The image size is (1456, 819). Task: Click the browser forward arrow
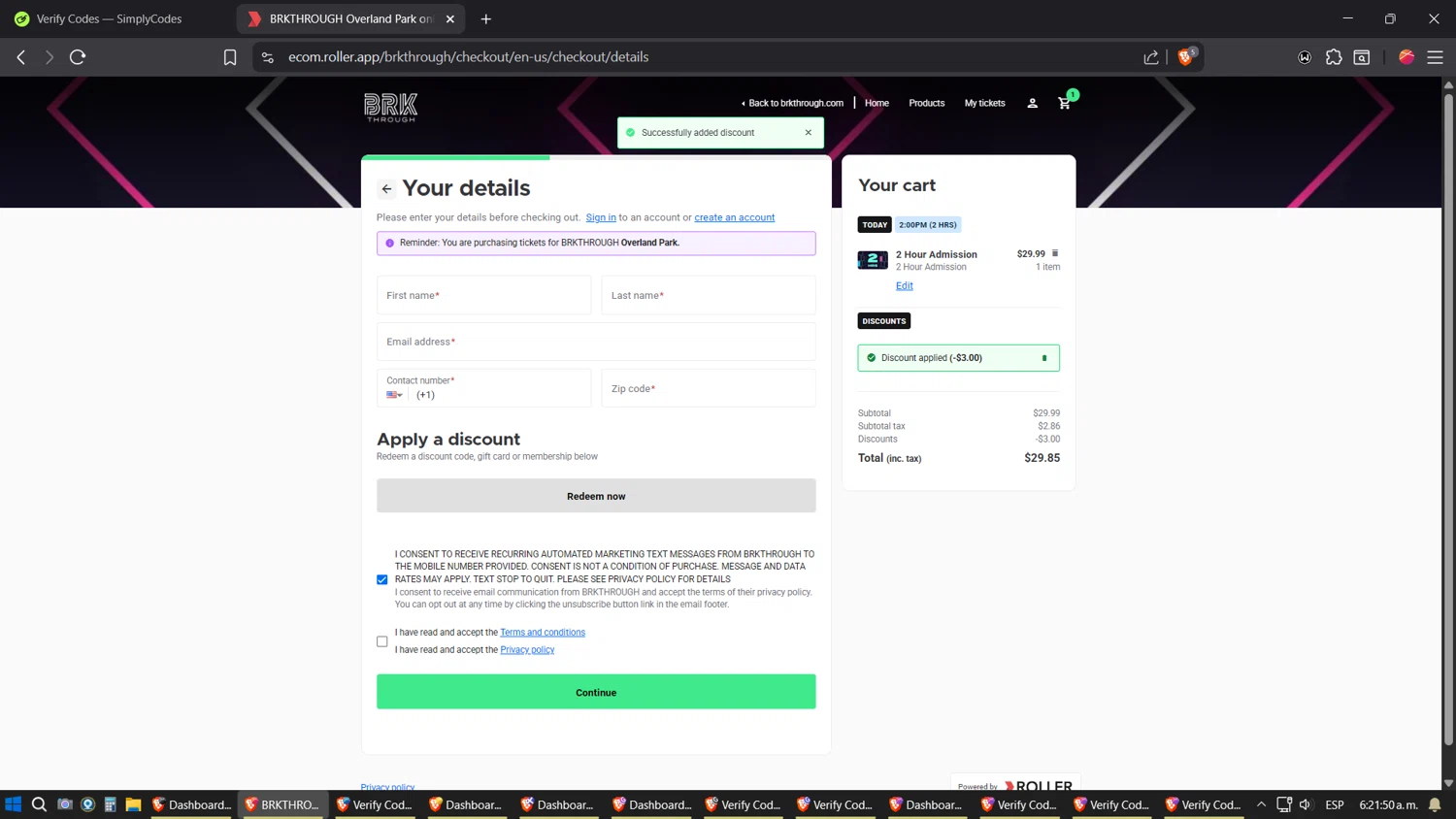50,57
